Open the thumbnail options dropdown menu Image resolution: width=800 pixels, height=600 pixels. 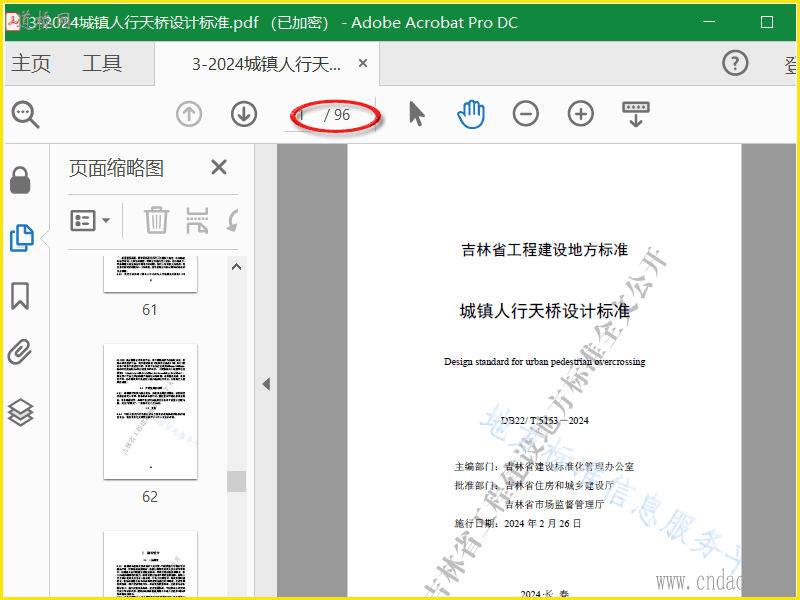[90, 221]
